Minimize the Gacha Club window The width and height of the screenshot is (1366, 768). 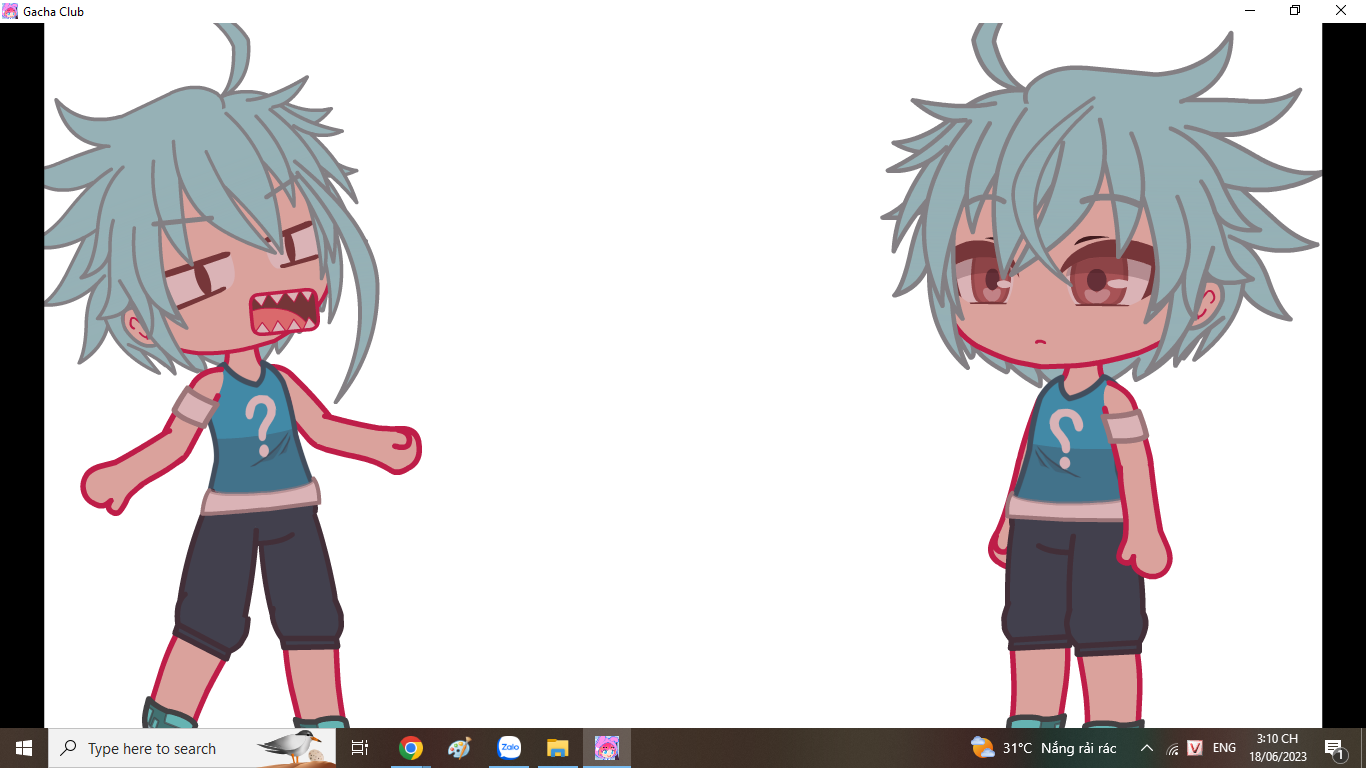[x=1250, y=11]
